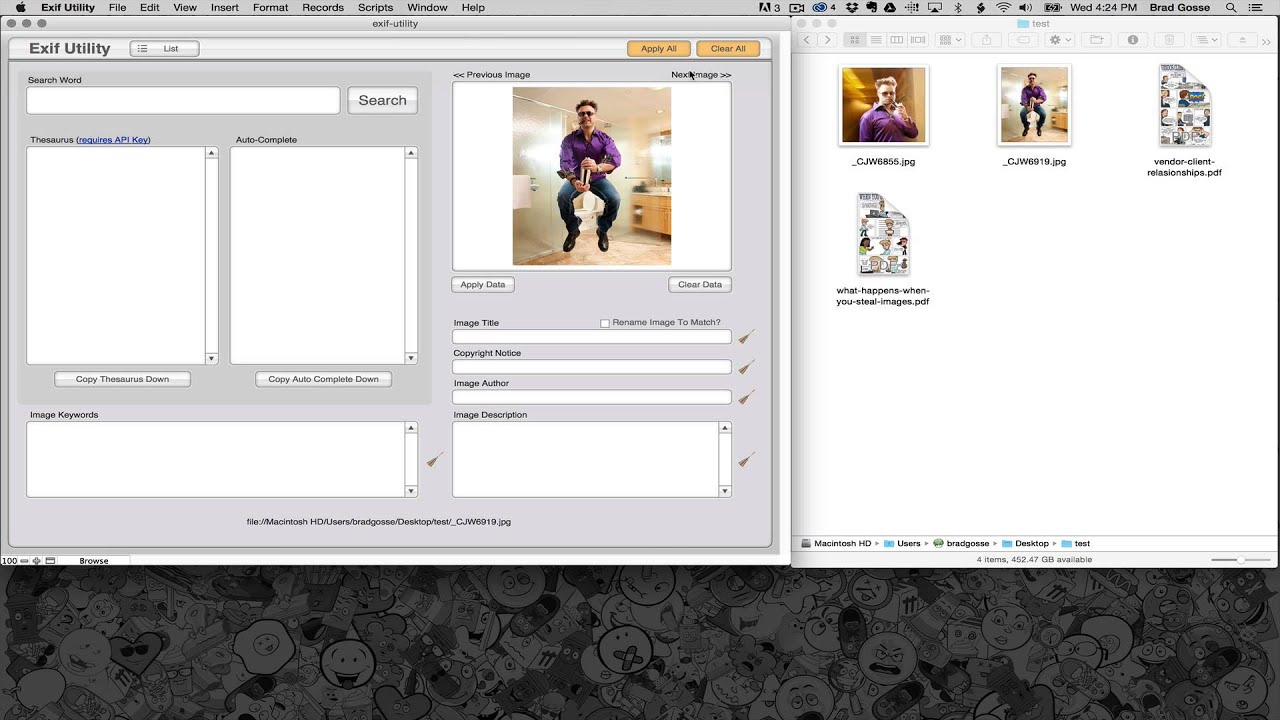The image size is (1280, 720).
Task: Switch Finder to column view
Action: point(896,40)
